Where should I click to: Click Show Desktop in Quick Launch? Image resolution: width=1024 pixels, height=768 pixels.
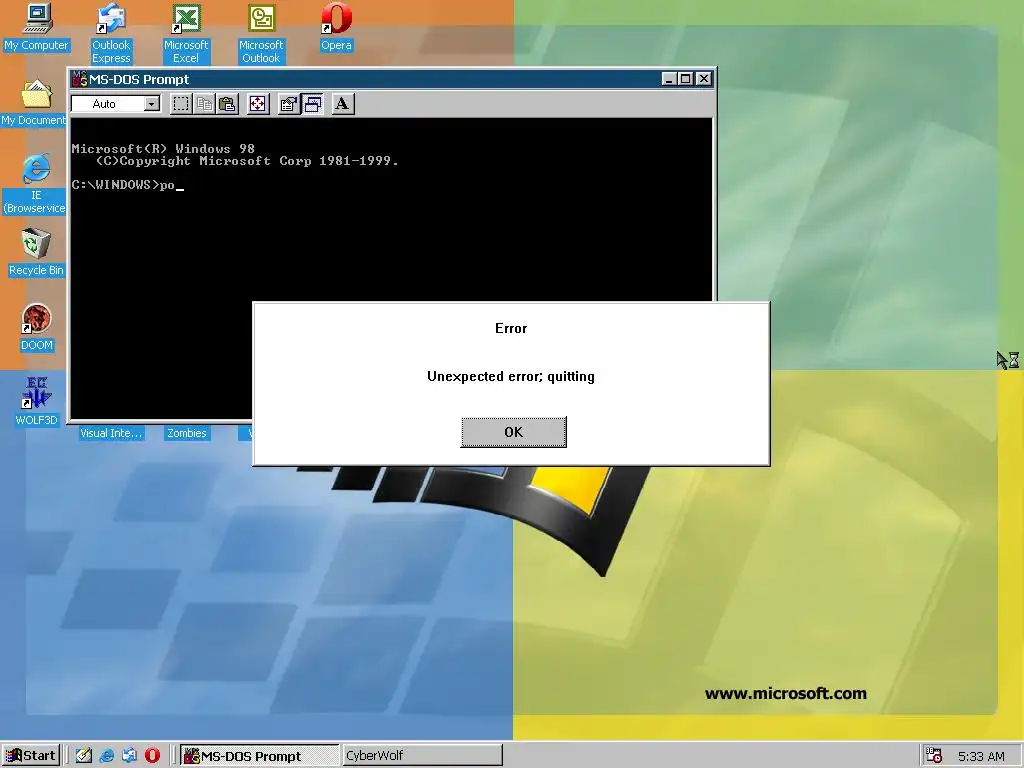[x=84, y=756]
